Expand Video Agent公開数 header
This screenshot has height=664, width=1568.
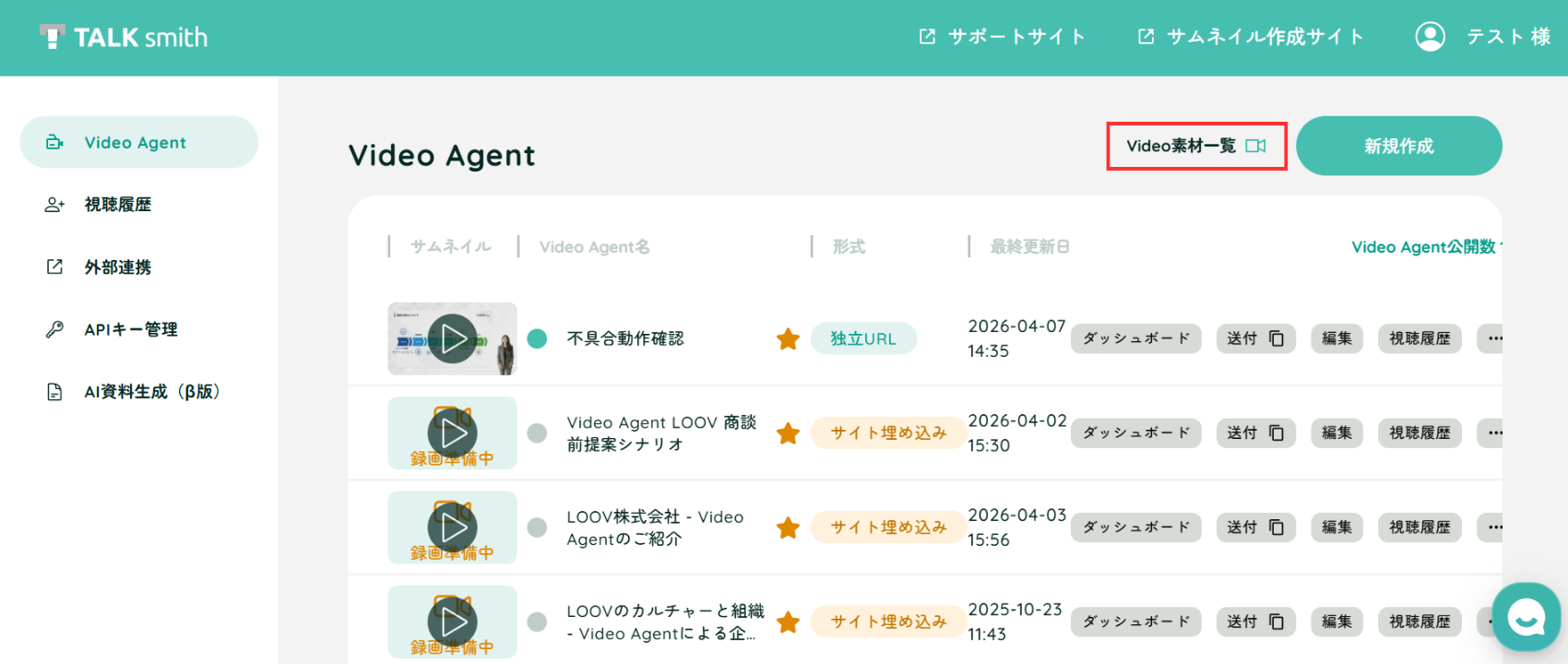pos(1426,246)
